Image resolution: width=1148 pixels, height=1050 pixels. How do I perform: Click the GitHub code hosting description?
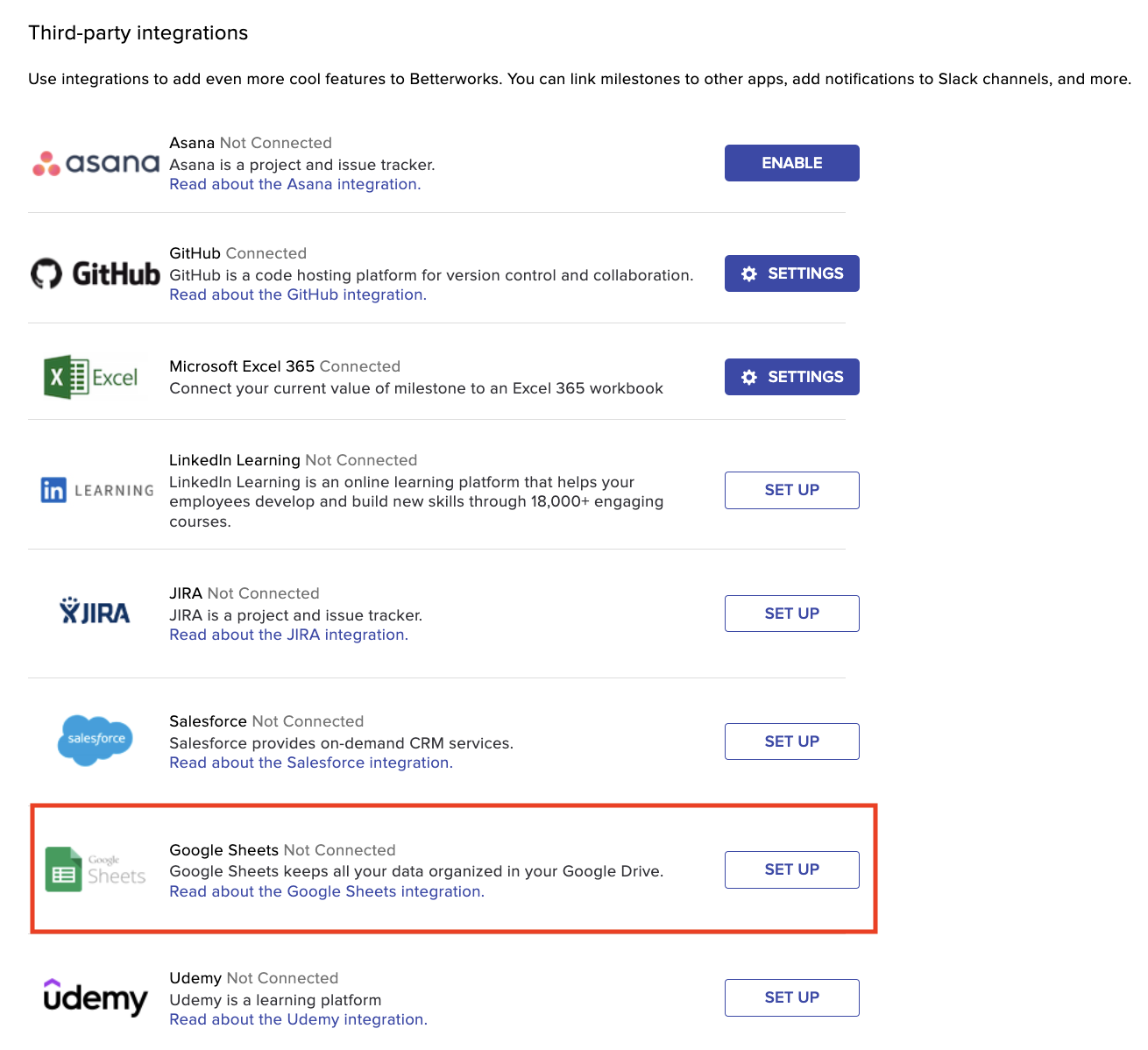click(x=431, y=275)
